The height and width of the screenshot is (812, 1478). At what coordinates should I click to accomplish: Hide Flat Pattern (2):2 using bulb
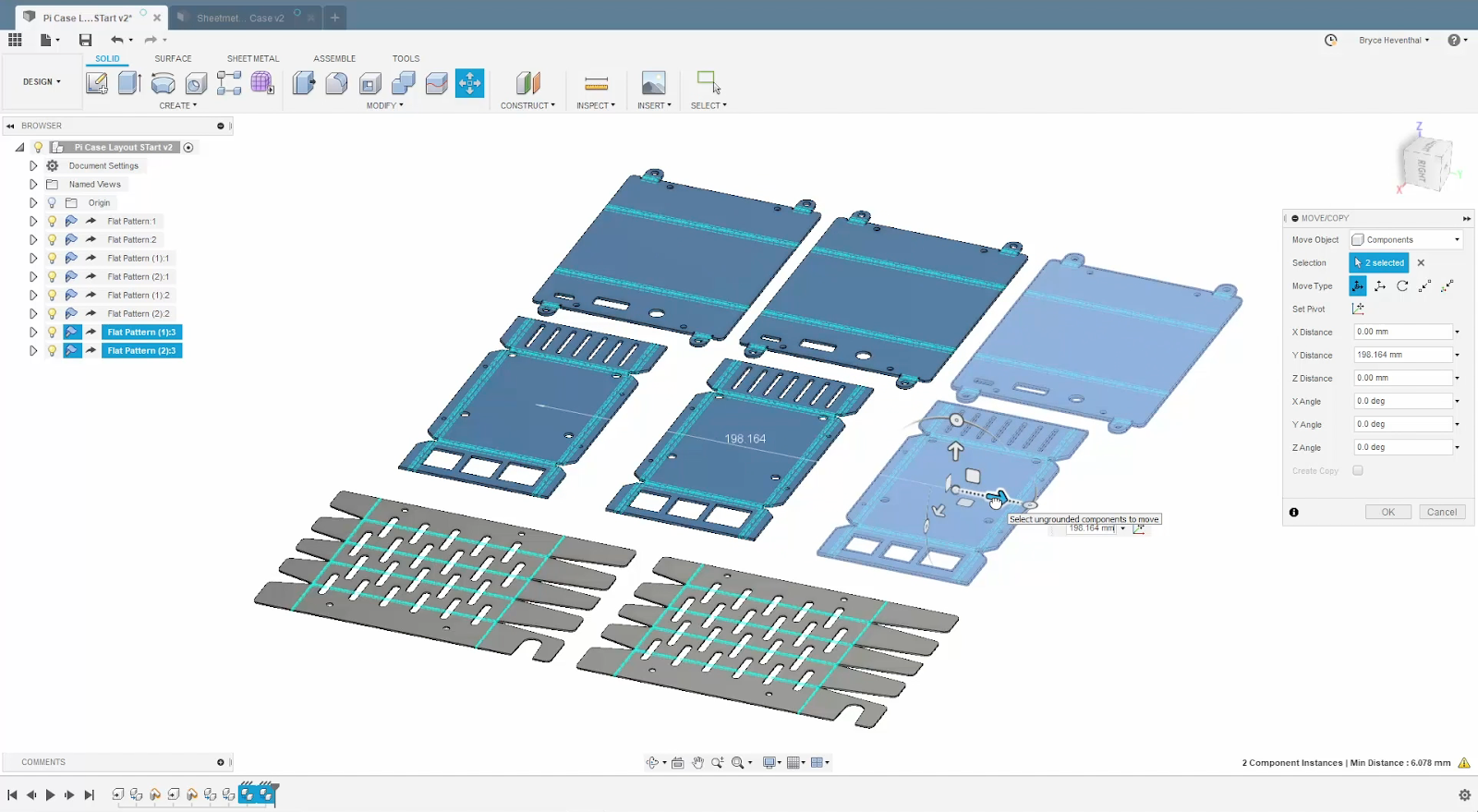[52, 314]
